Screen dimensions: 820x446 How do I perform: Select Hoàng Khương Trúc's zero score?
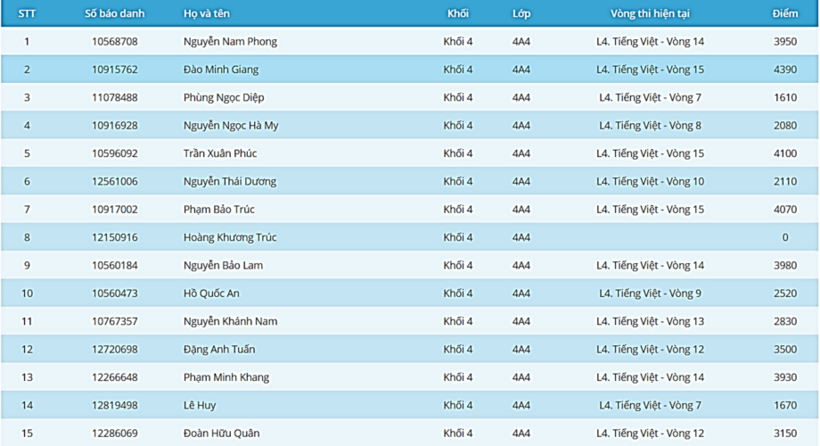pos(785,238)
